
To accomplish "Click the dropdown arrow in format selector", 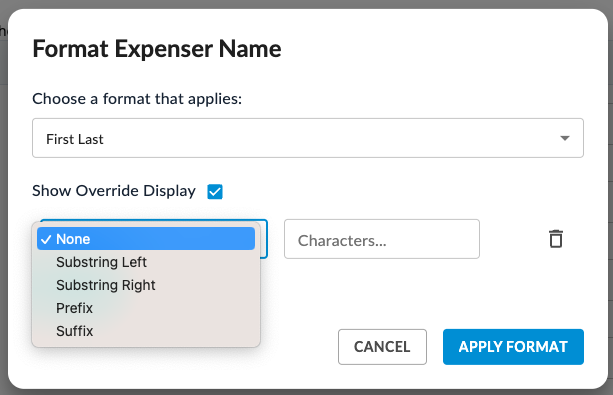I will pos(564,138).
